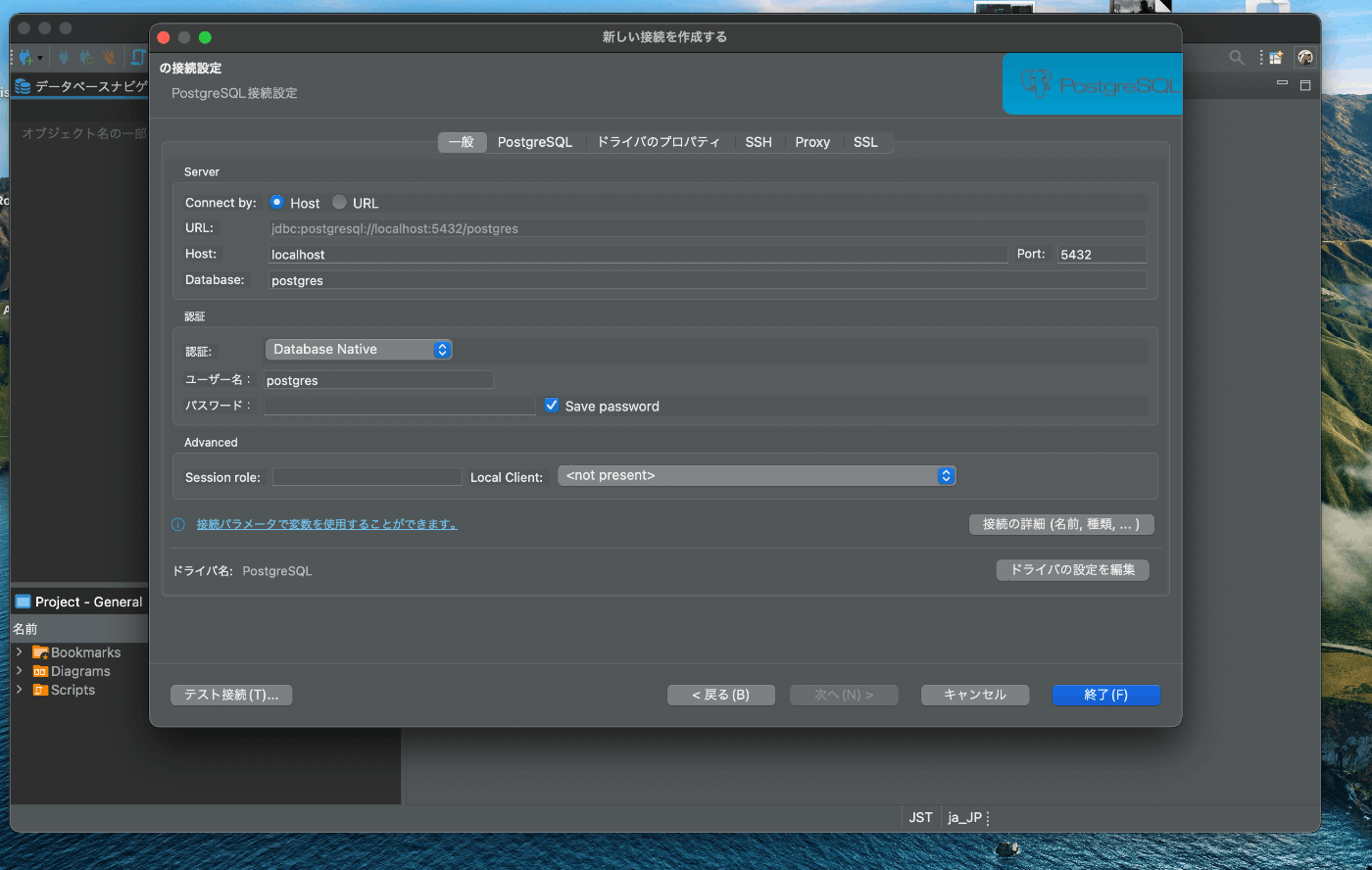The width and height of the screenshot is (1372, 870).
Task: Click the DBeaver perspective icon at the toolbar's far right
Action: 1305,58
